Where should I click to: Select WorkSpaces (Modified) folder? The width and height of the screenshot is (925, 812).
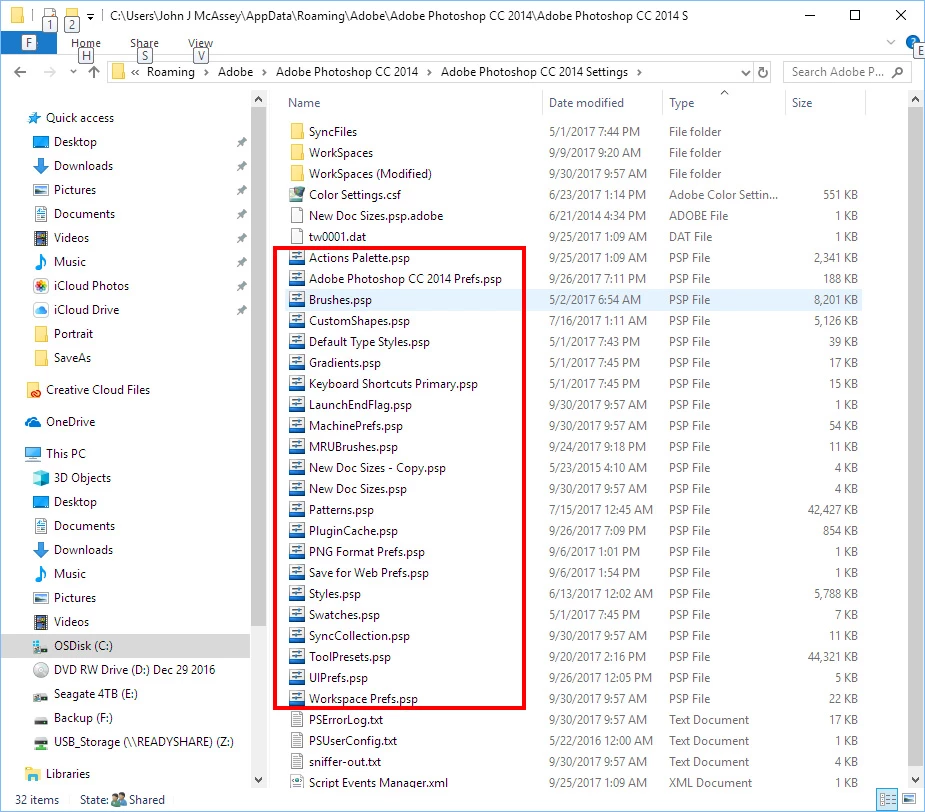point(370,174)
